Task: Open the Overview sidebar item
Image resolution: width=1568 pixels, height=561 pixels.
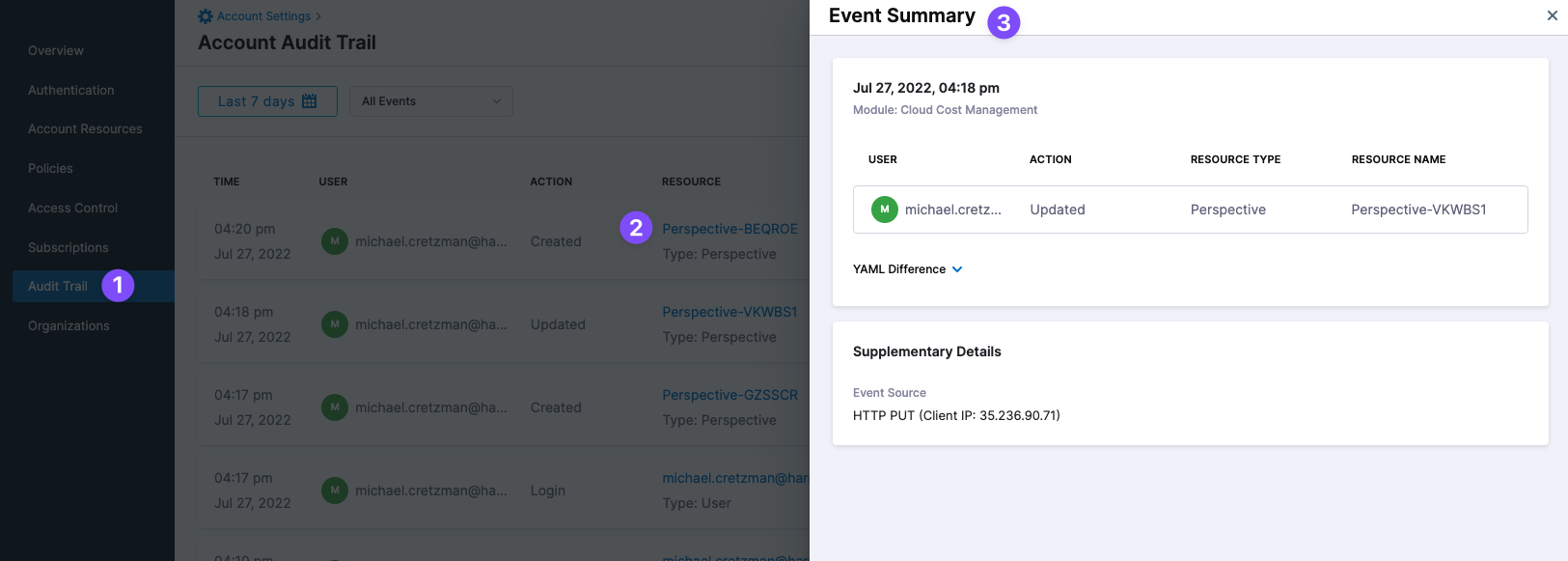Action: click(56, 50)
